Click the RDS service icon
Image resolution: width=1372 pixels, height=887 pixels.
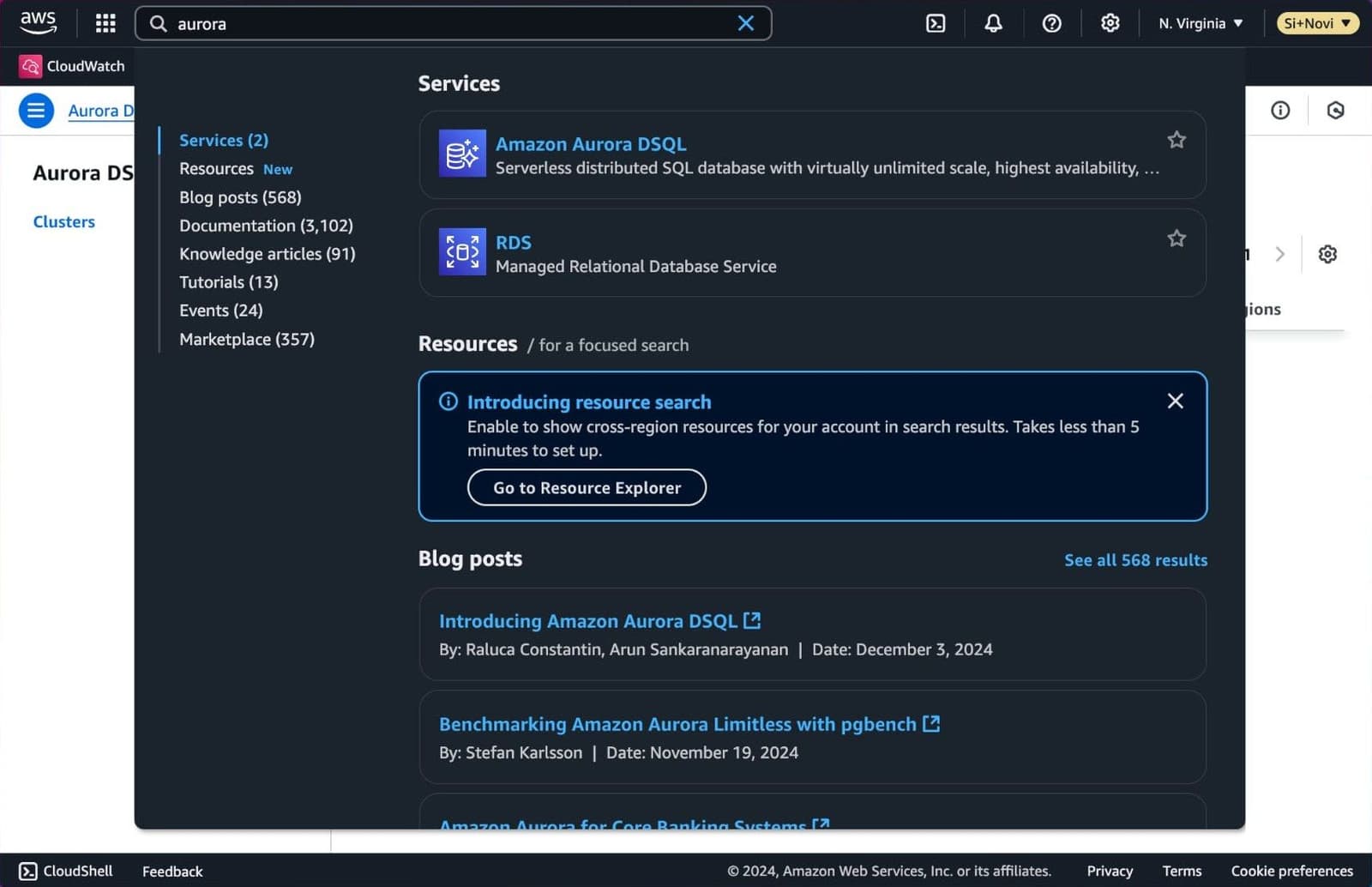(462, 251)
